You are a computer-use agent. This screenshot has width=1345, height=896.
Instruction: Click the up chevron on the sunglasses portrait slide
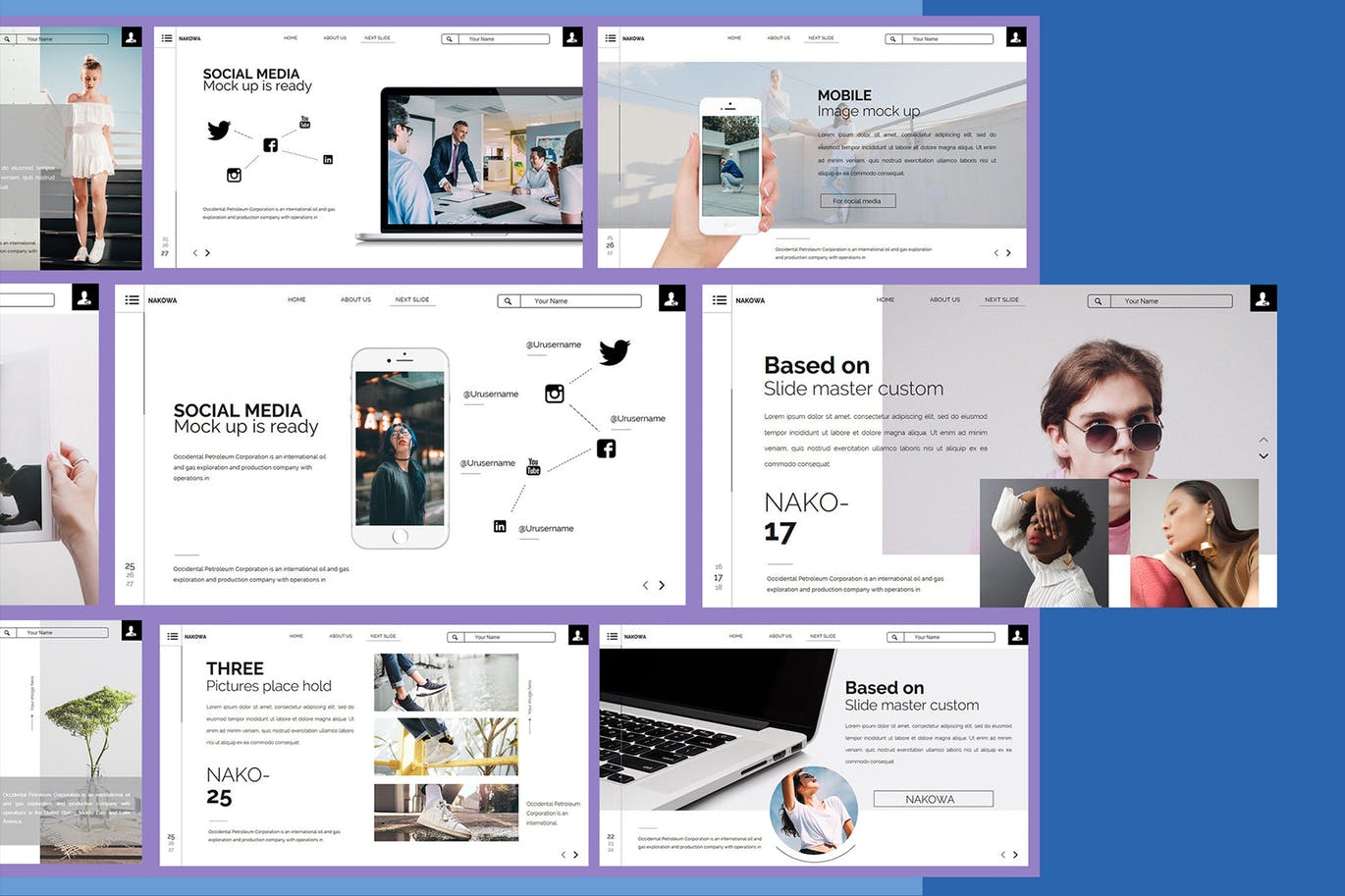tap(1264, 440)
